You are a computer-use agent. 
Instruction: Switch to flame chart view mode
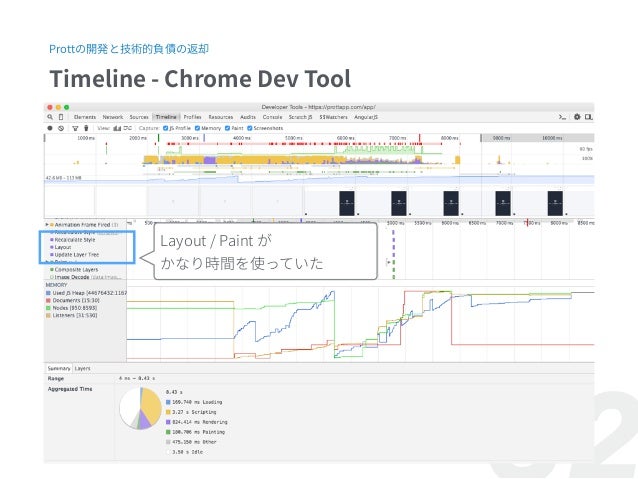click(x=128, y=128)
